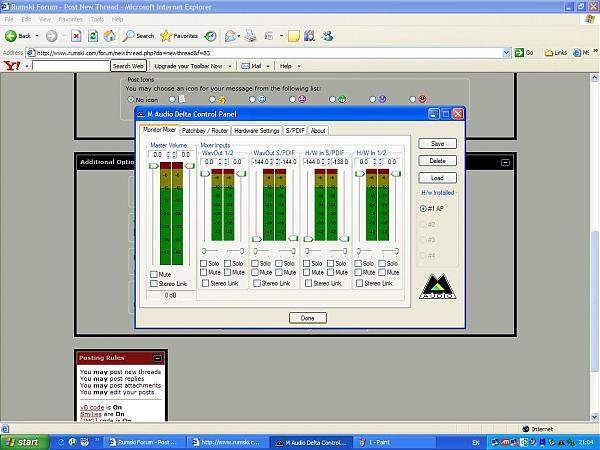
Task: Open the Hardware Settings tab
Action: [257, 130]
